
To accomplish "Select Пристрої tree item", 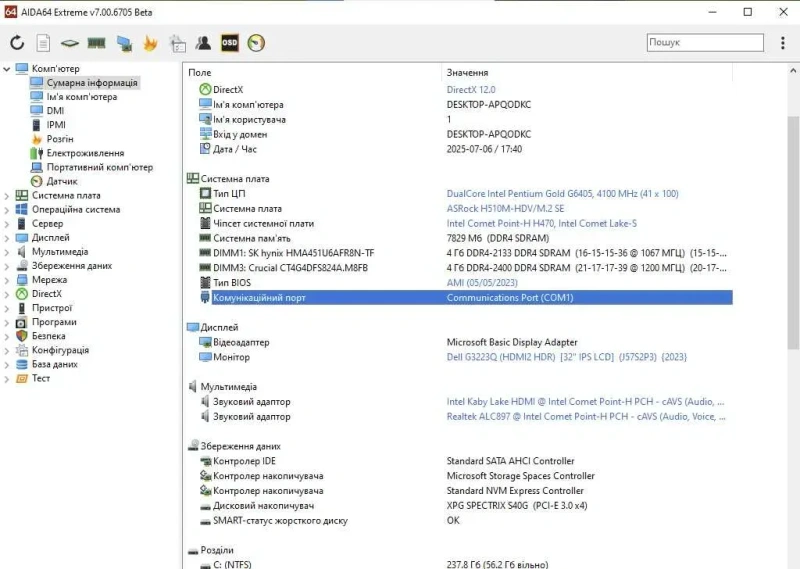I will 52,308.
